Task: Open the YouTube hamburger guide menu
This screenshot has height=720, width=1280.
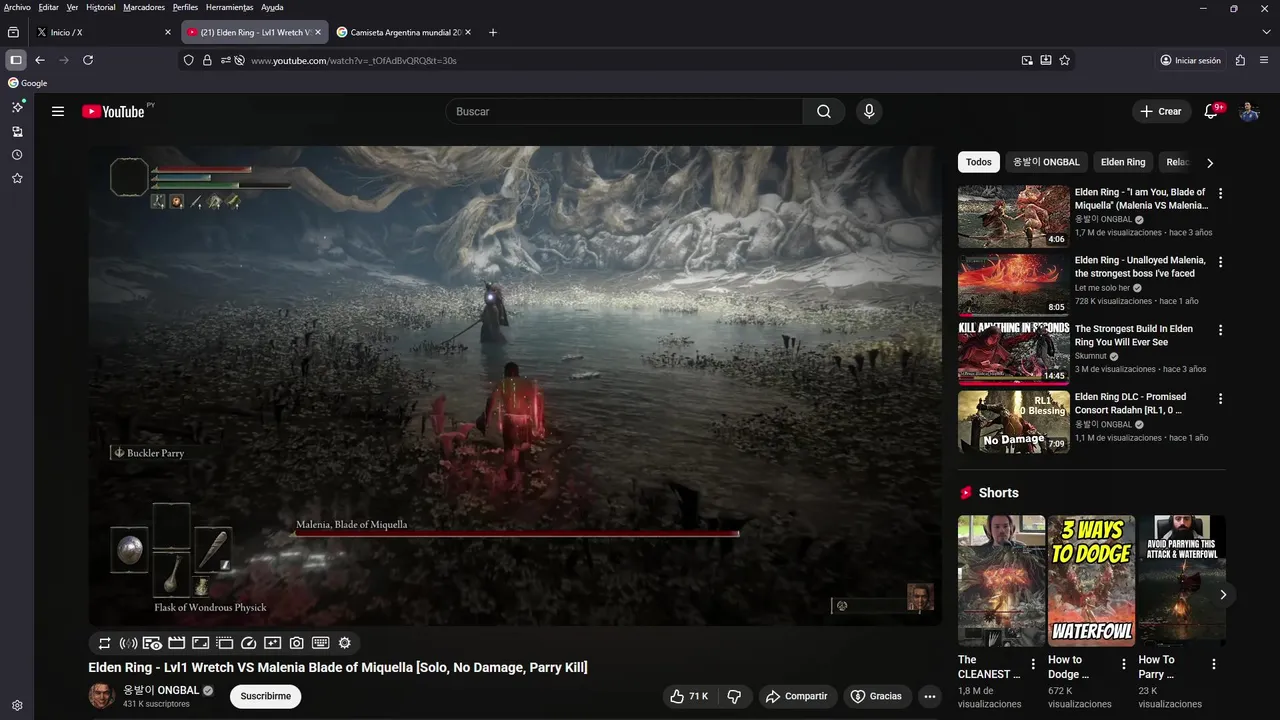Action: (x=58, y=111)
